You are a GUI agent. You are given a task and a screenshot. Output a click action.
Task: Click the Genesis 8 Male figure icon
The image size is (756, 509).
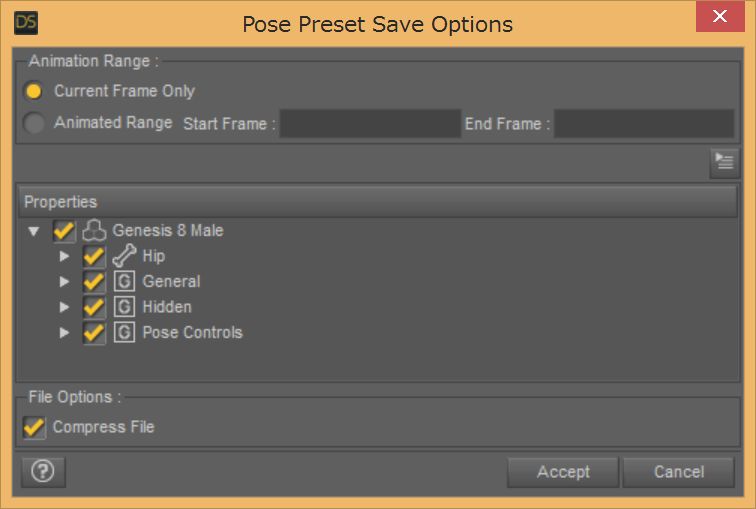coord(94,230)
